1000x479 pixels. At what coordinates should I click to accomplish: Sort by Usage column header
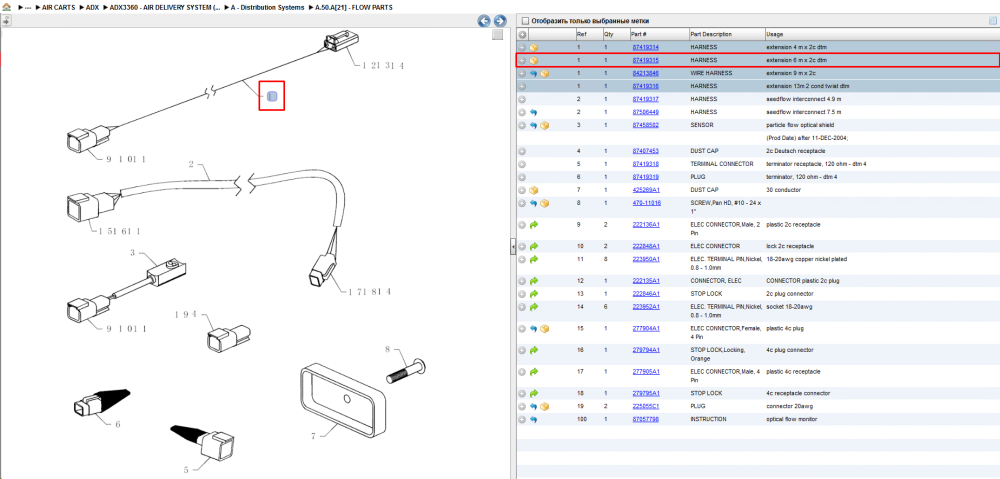tap(775, 34)
